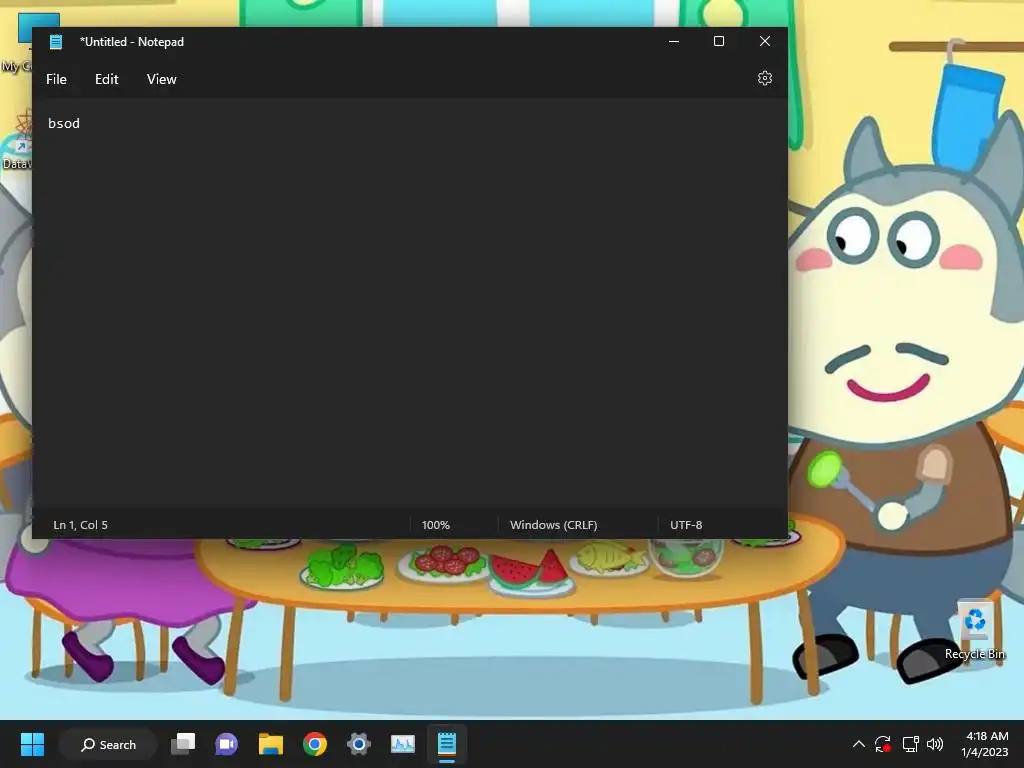1024x768 pixels.
Task: Open the View menu
Action: (x=161, y=79)
